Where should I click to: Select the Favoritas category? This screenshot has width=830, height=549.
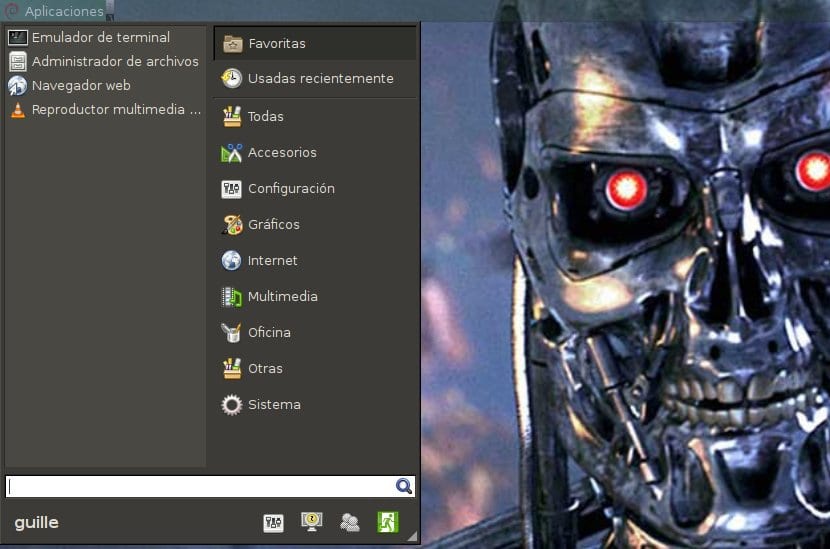pyautogui.click(x=315, y=43)
